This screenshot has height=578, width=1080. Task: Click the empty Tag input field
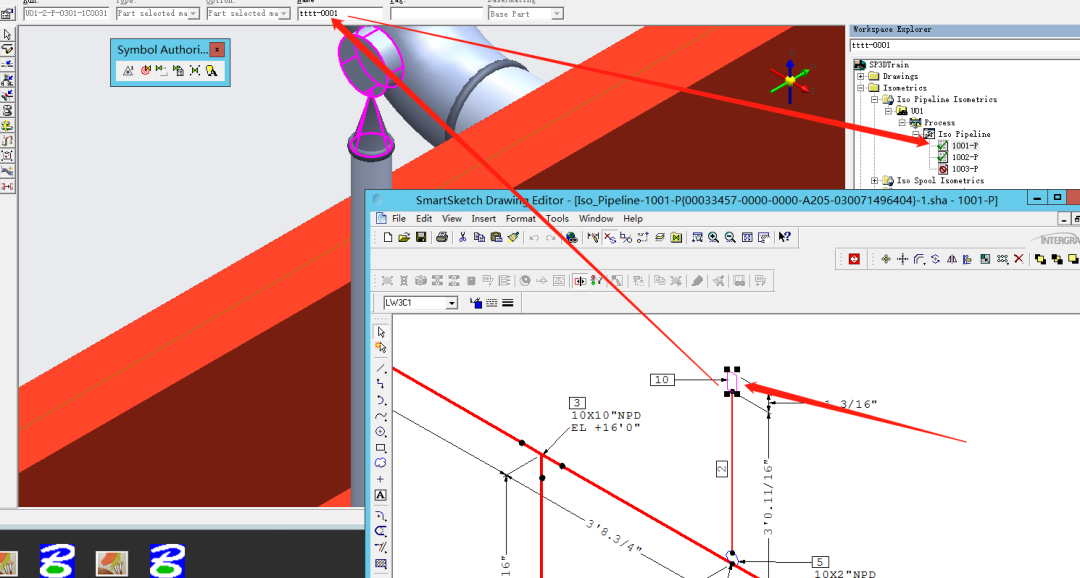coord(437,14)
